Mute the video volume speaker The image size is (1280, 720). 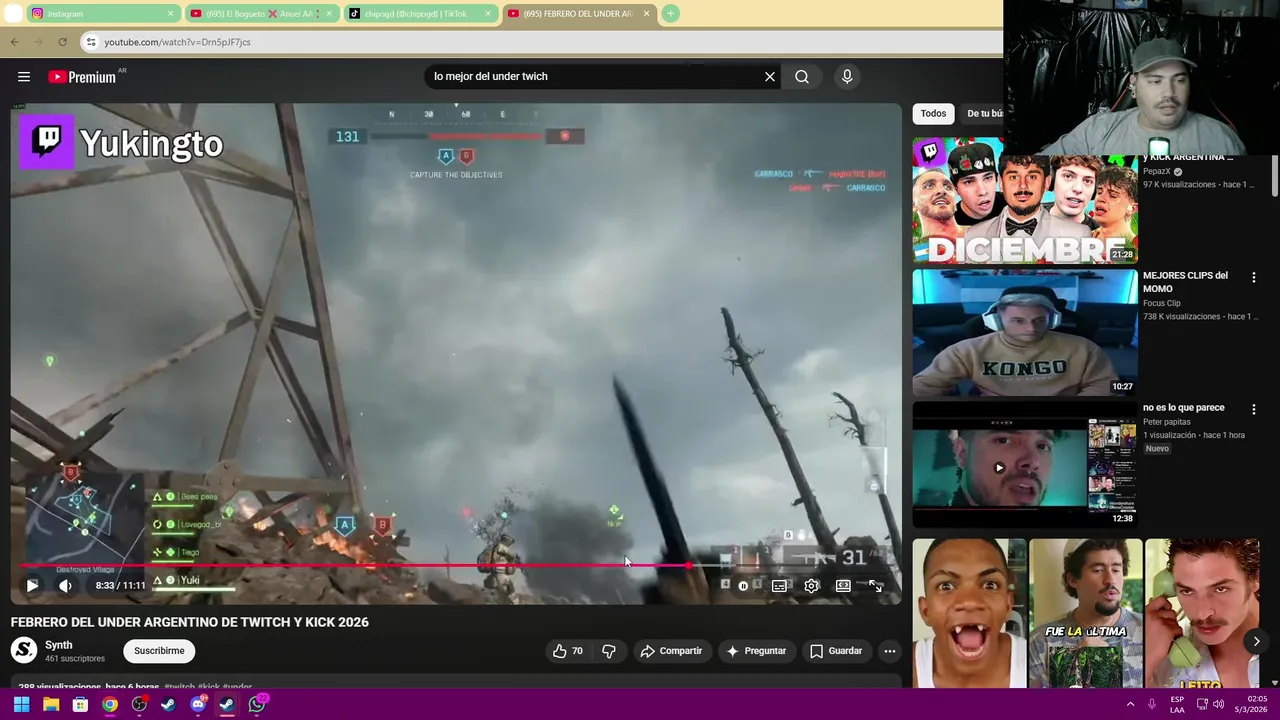pyautogui.click(x=65, y=586)
